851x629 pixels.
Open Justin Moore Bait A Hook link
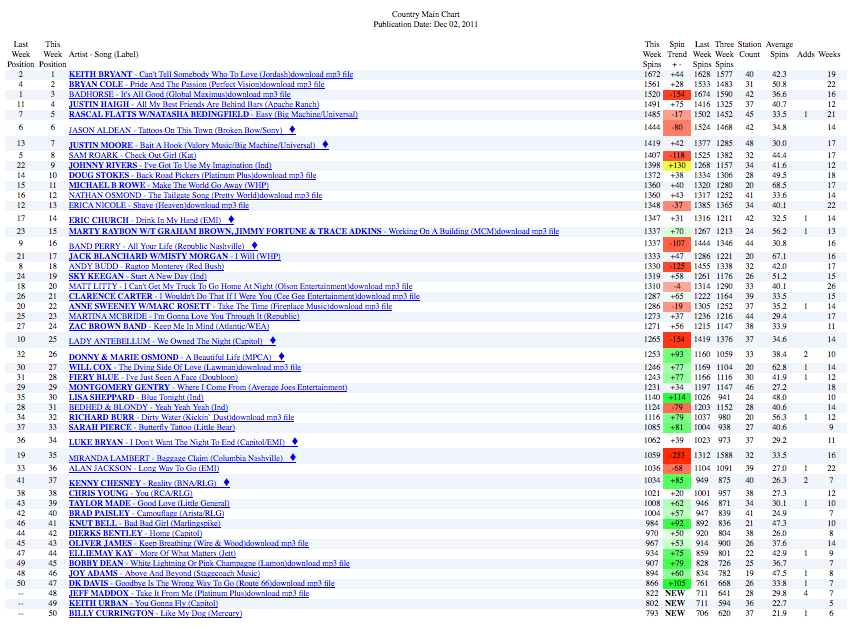coord(192,145)
